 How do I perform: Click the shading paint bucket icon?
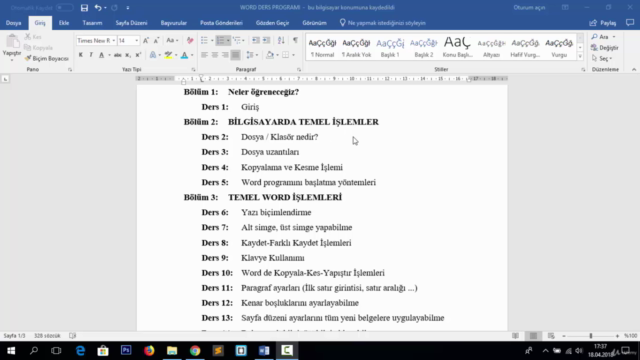(x=270, y=55)
